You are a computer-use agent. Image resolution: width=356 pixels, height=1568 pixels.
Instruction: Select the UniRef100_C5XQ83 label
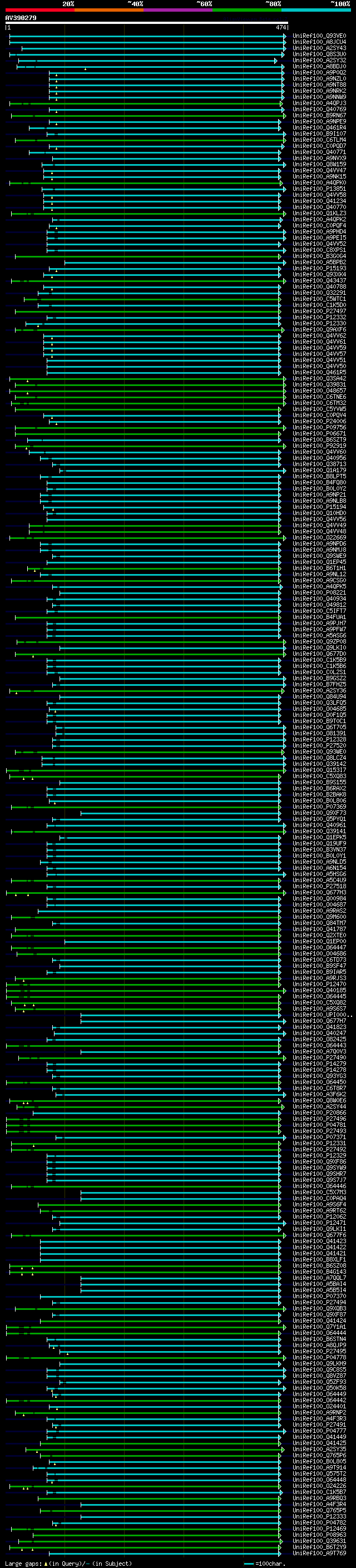click(x=319, y=776)
